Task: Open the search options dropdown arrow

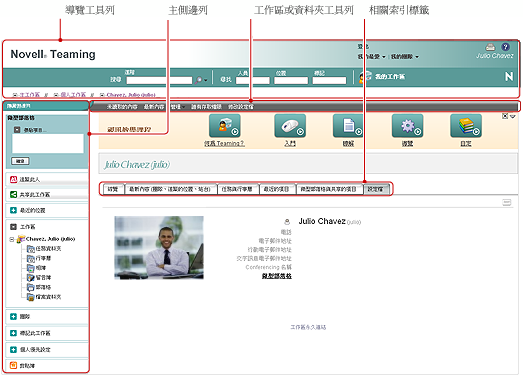Action: click(x=205, y=80)
